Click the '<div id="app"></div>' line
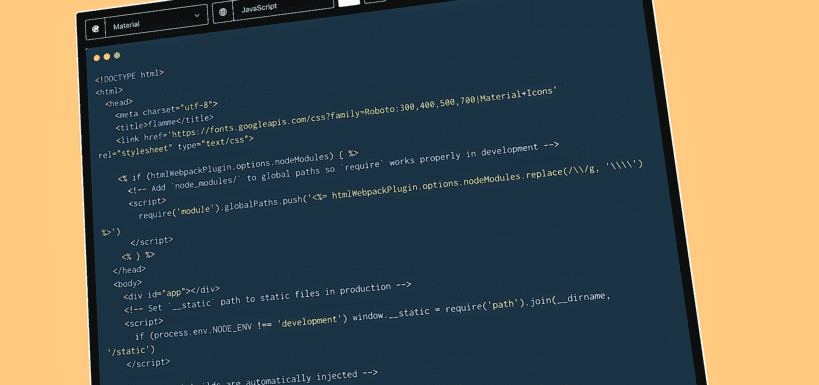The image size is (819, 385). (171, 293)
